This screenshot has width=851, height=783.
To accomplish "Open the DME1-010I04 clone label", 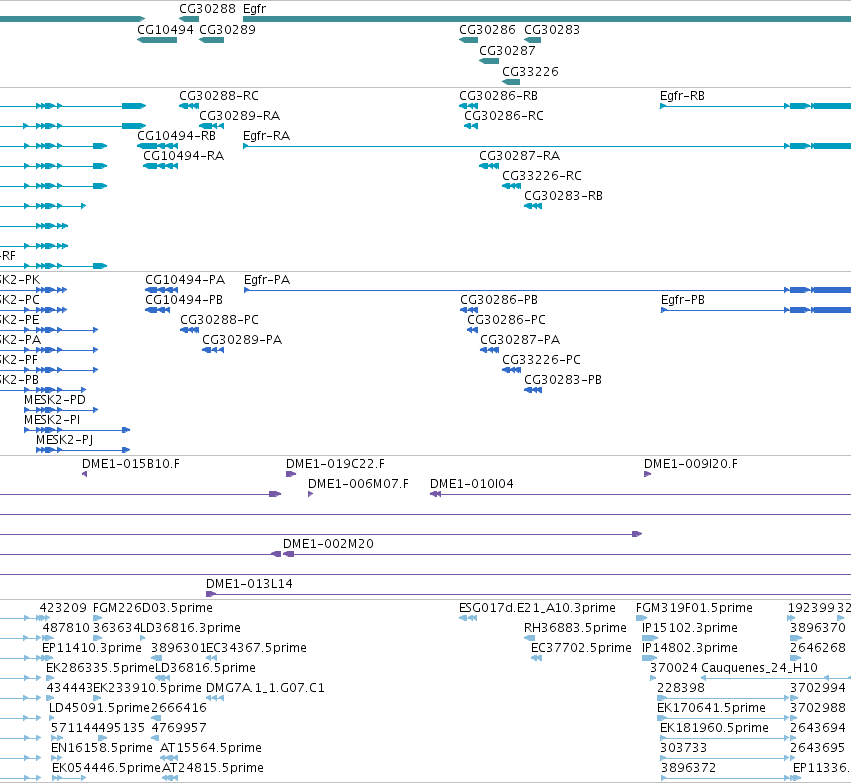I will [472, 485].
